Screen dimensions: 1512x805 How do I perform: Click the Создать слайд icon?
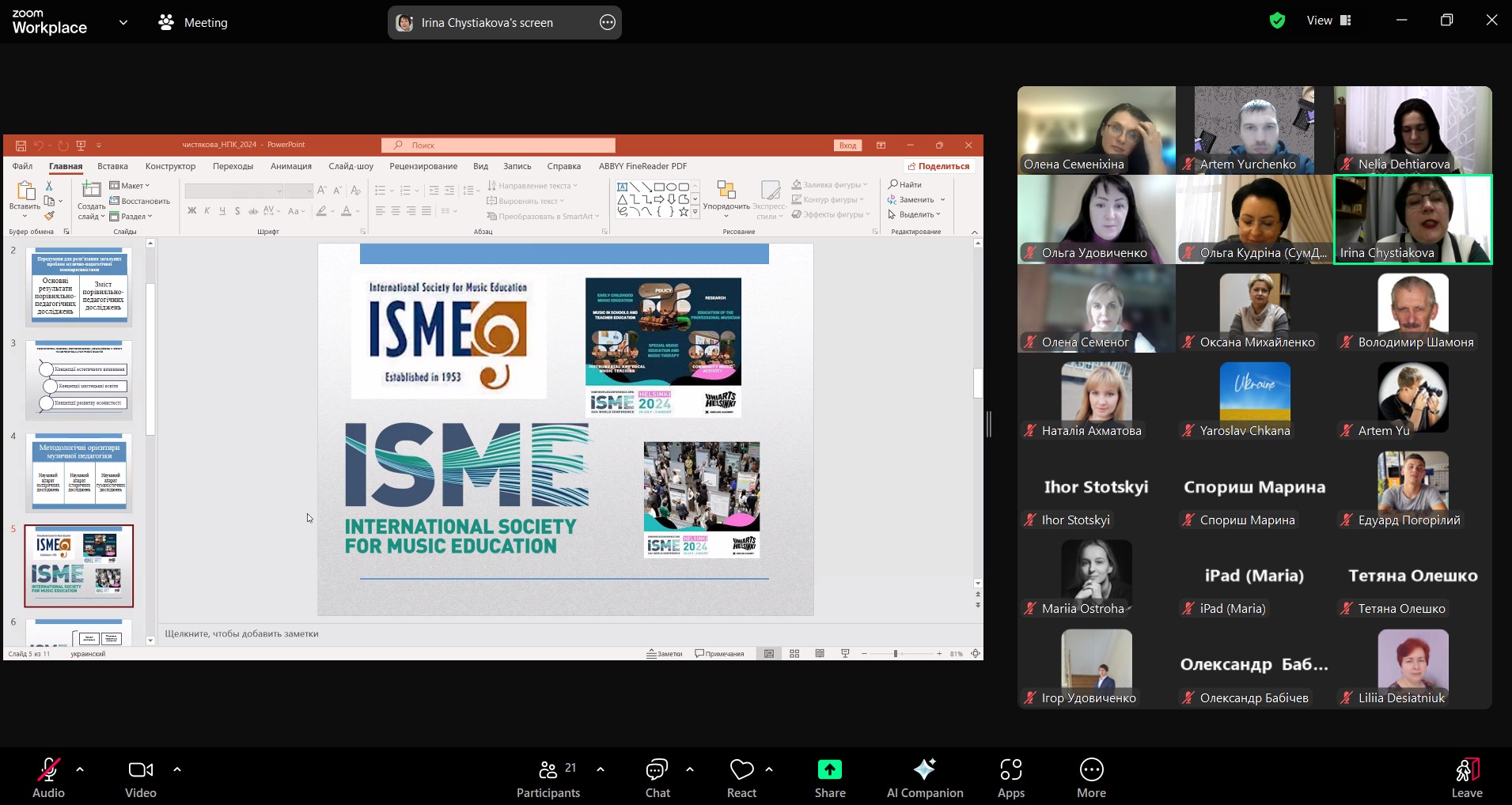click(92, 190)
